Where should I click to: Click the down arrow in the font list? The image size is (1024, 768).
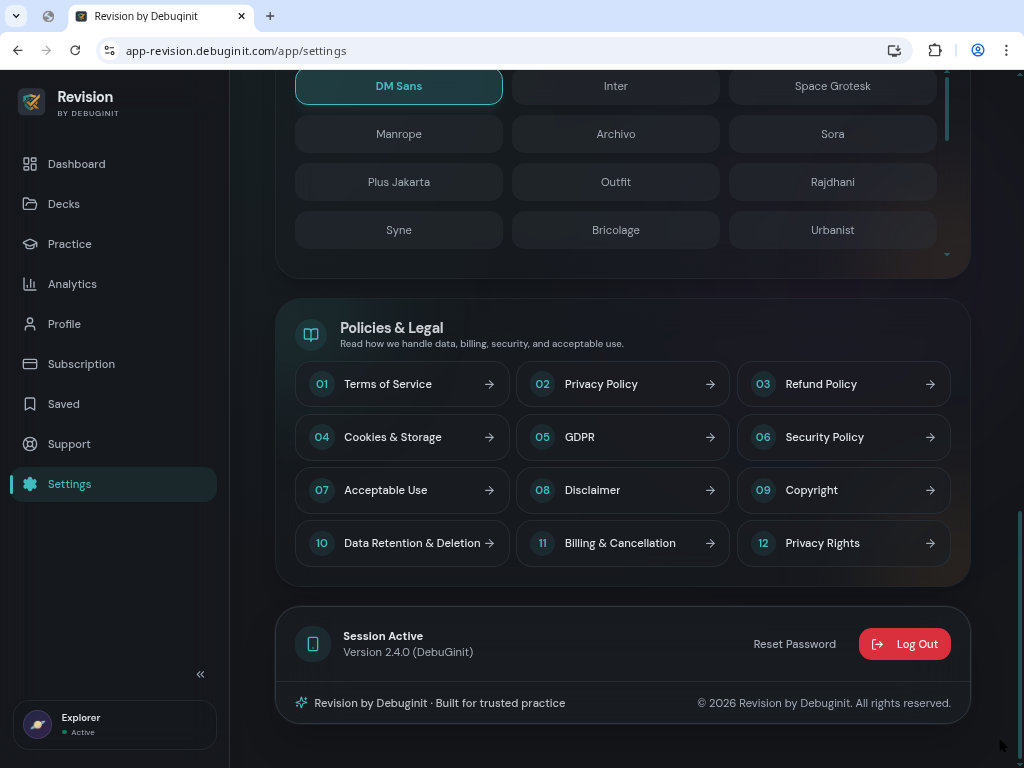click(946, 255)
